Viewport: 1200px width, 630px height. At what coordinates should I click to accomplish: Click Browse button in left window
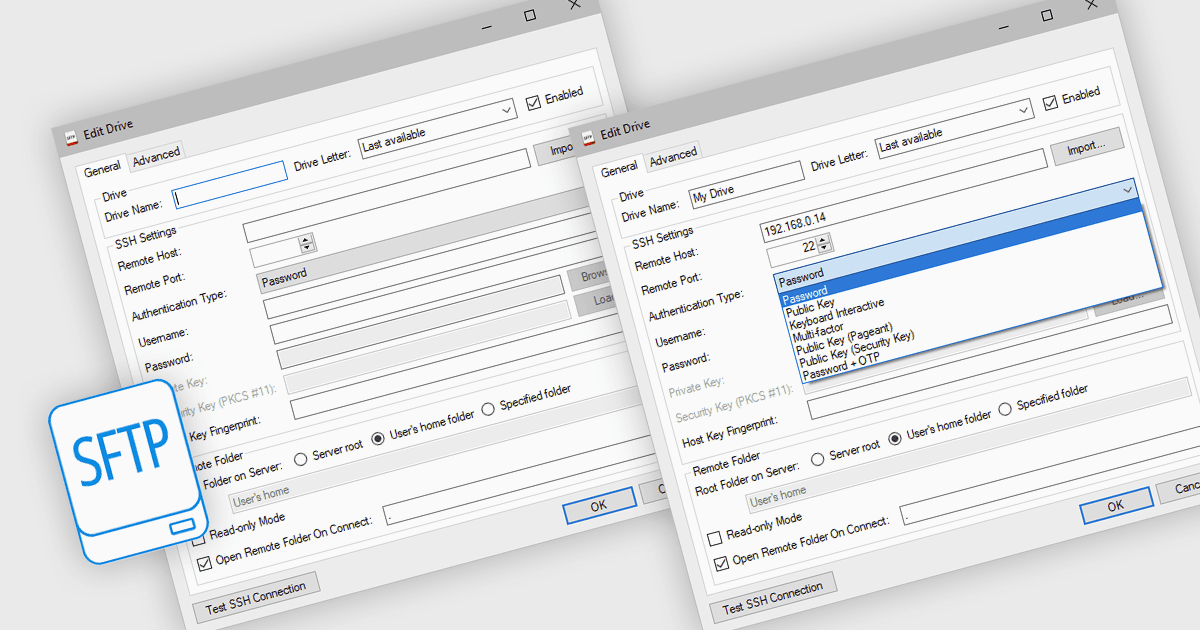click(589, 274)
